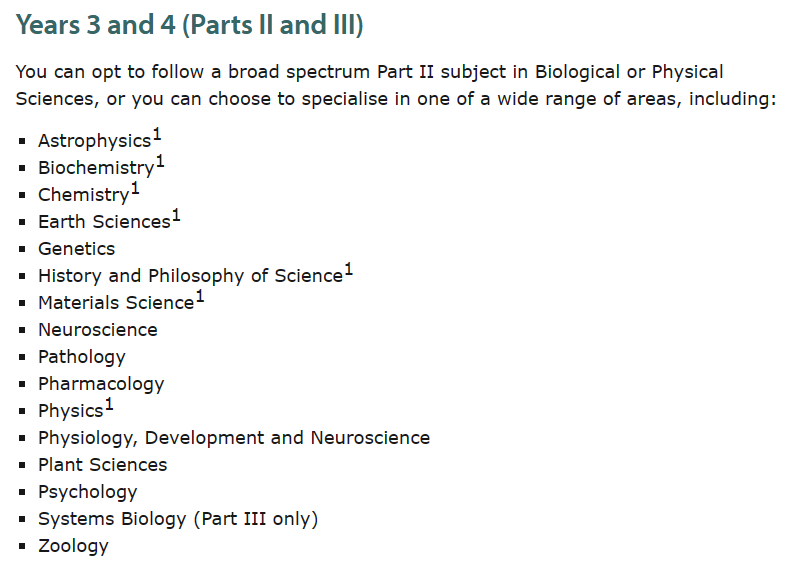Screen dimensions: 799x566
Task: Click the Biochemistry subject entry
Action: click(x=96, y=168)
